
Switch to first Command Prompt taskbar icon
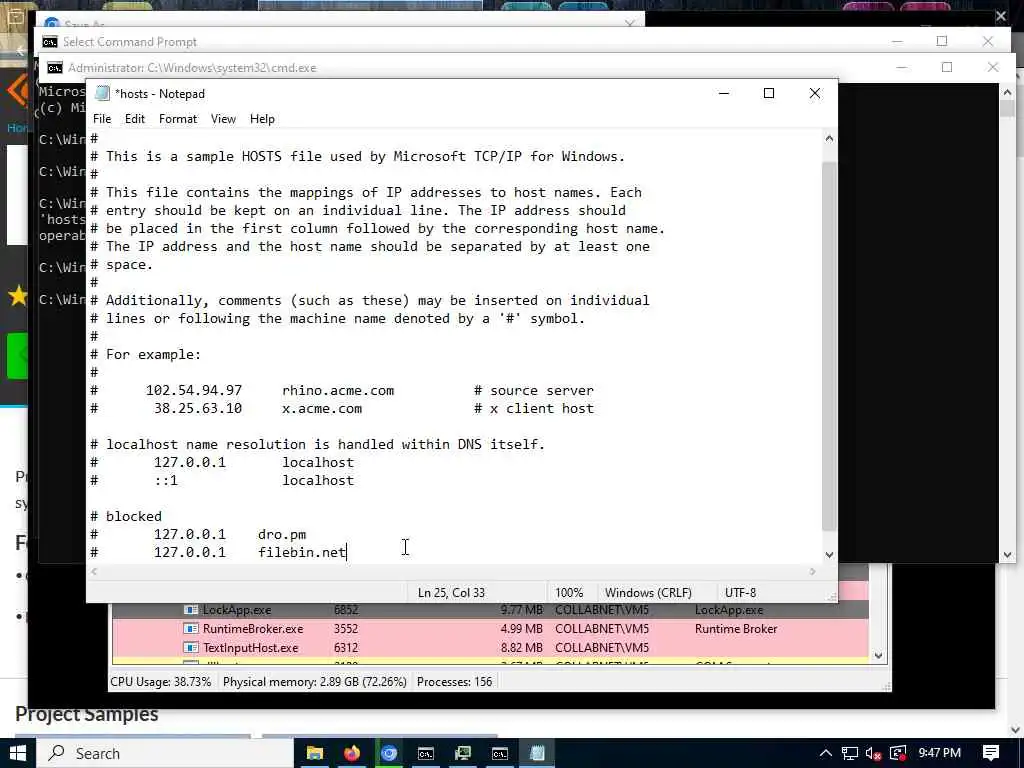pyautogui.click(x=426, y=753)
